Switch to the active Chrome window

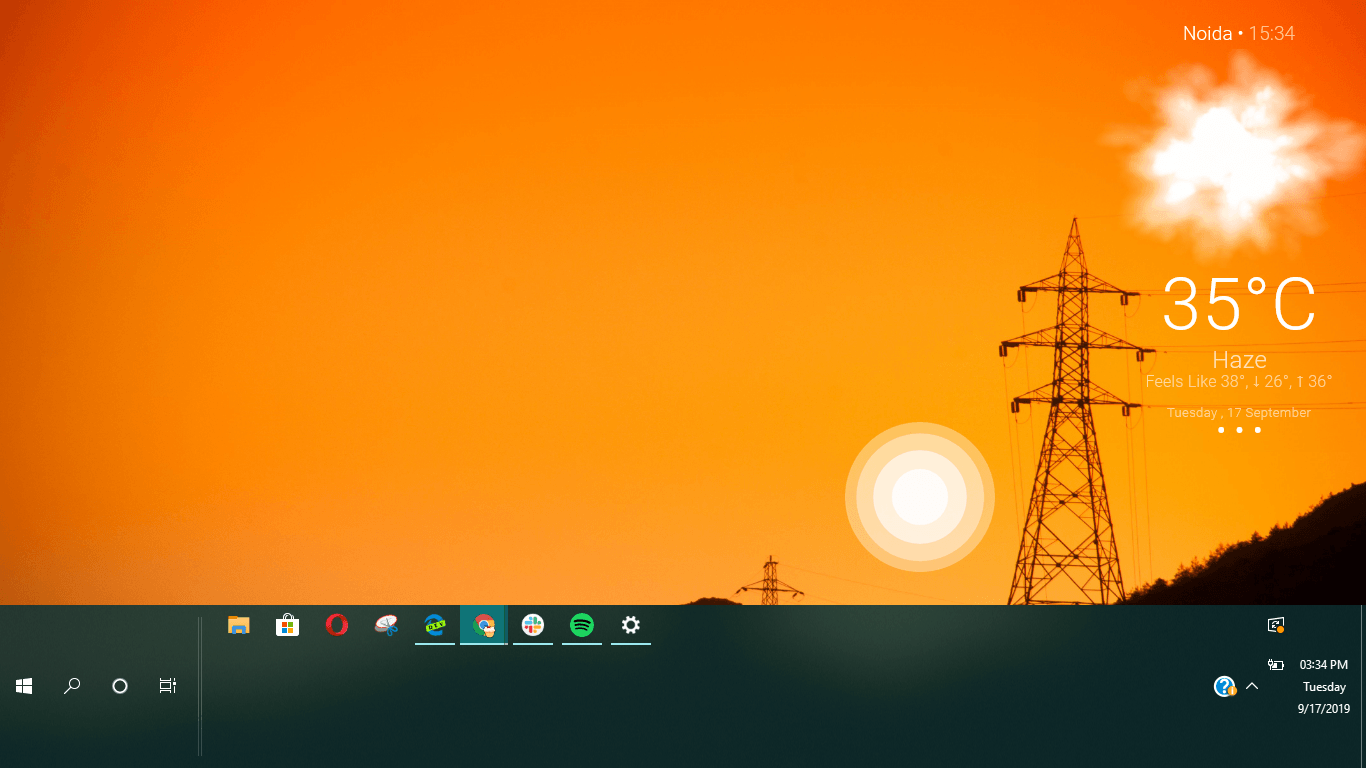484,626
